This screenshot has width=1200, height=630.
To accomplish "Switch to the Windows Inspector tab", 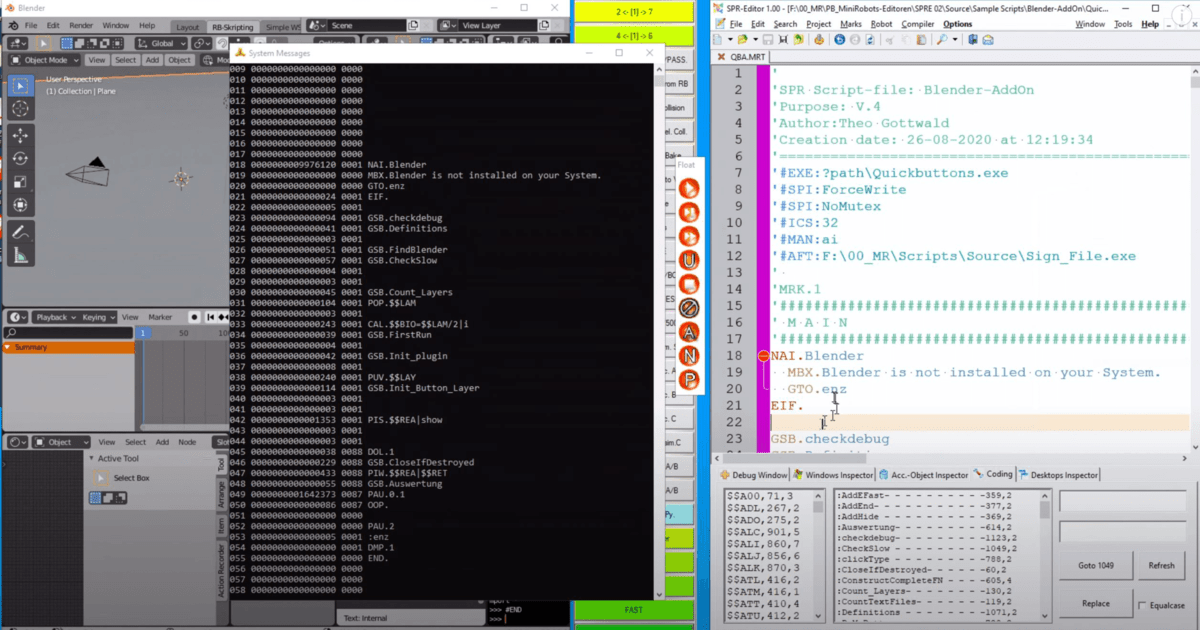I will coord(833,475).
